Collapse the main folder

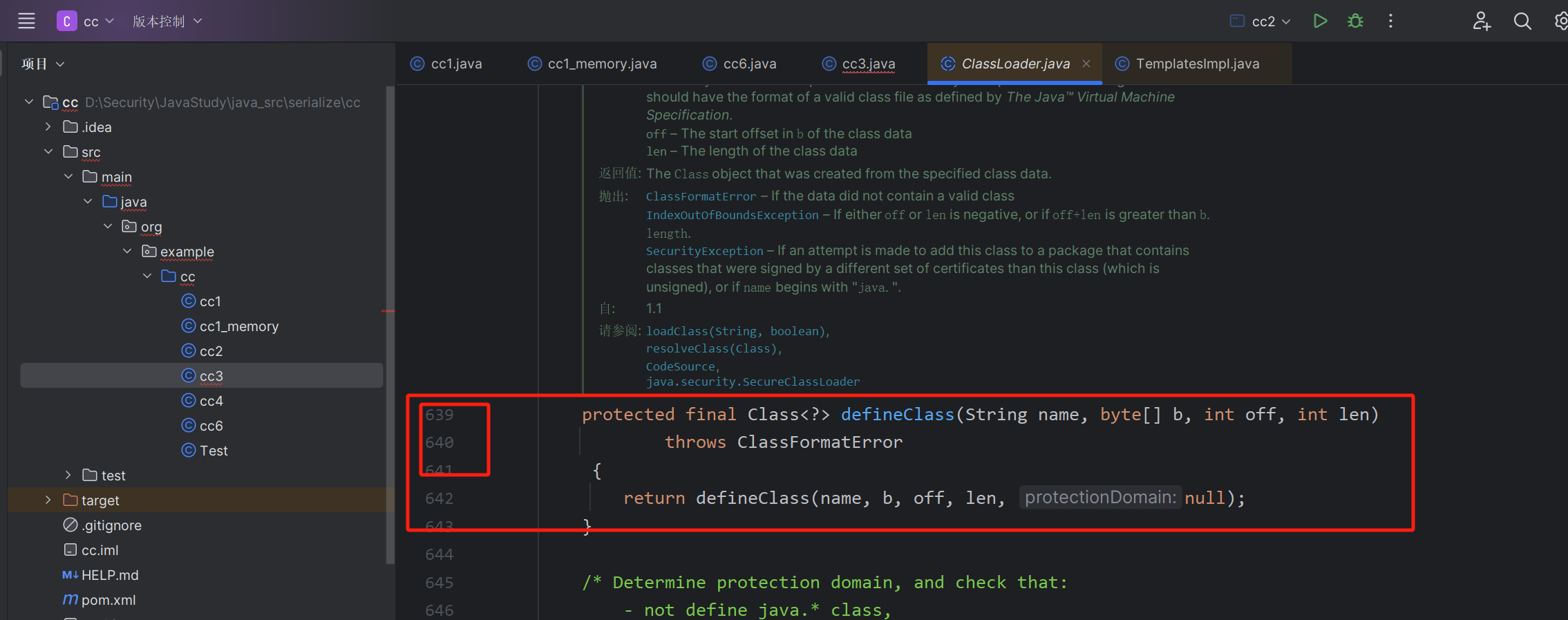[68, 176]
